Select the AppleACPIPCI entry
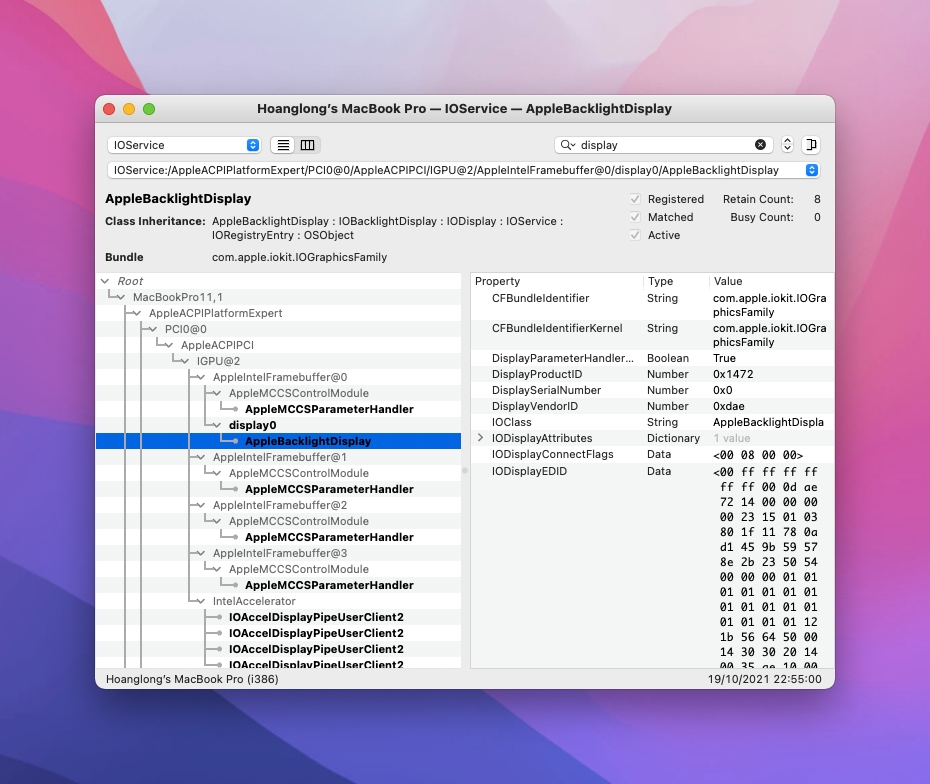Viewport: 930px width, 784px height. point(217,345)
